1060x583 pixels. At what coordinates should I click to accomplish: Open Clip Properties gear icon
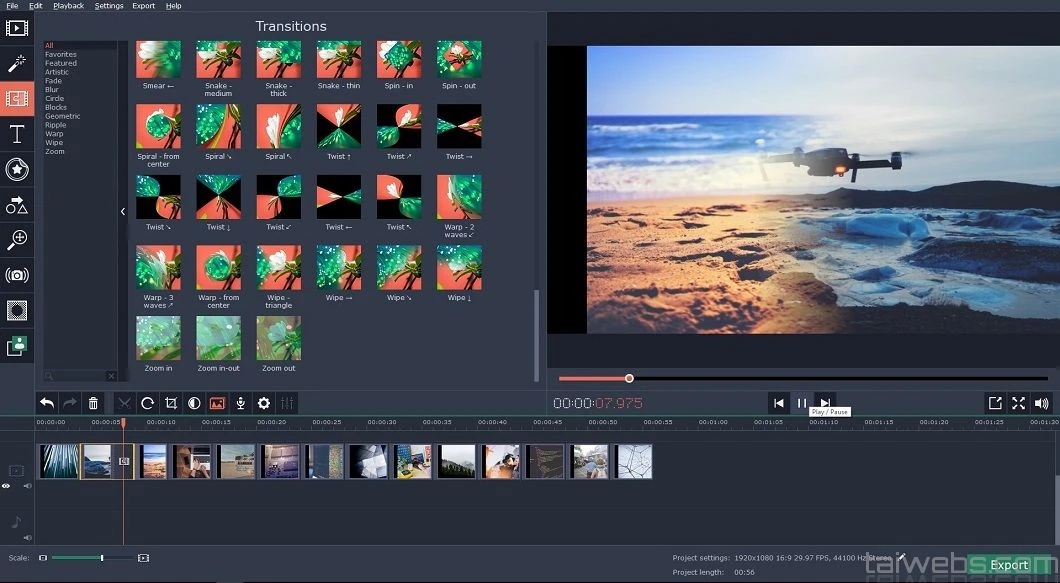264,403
